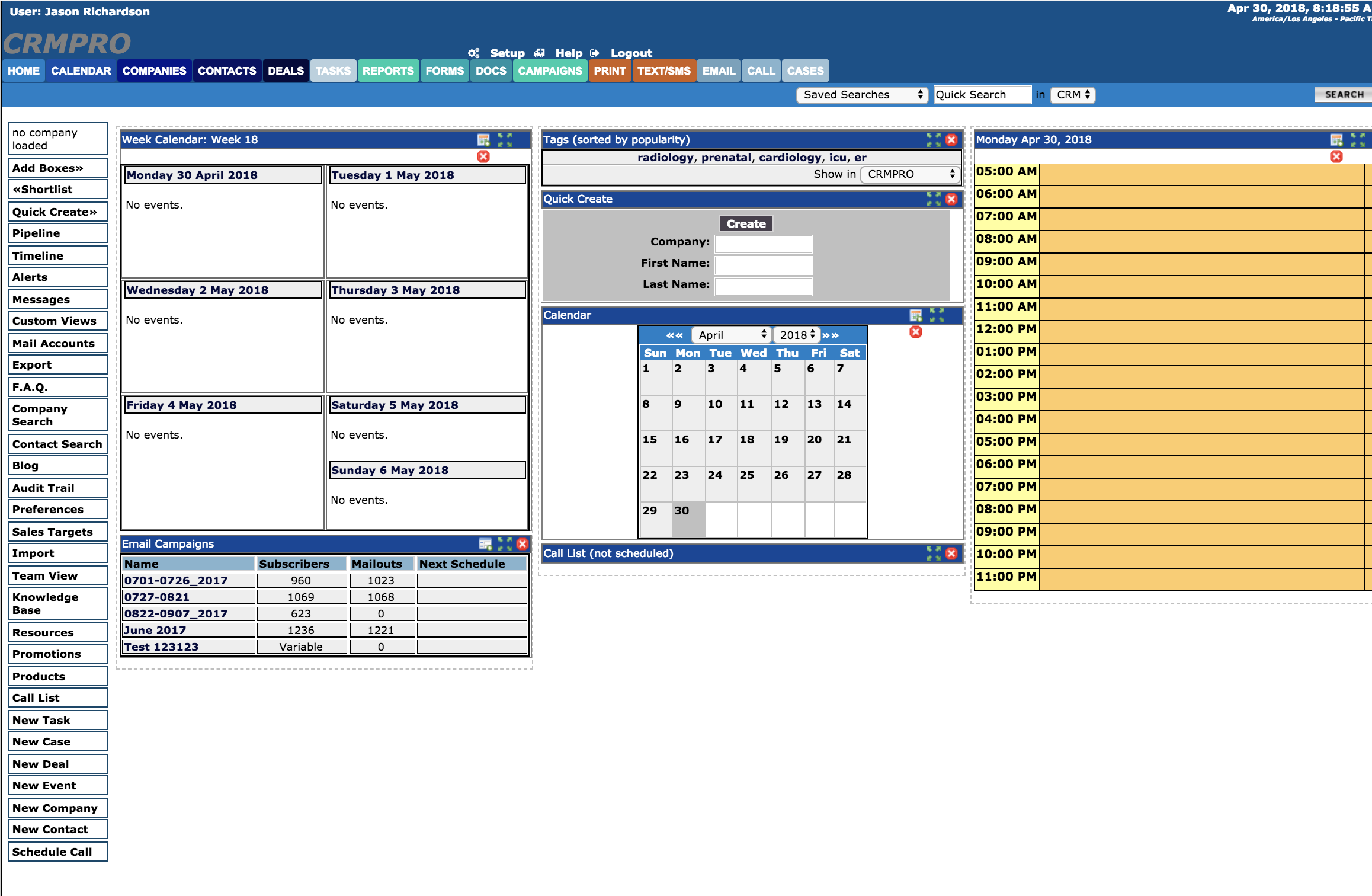Close the Week Calendar panel

[483, 156]
